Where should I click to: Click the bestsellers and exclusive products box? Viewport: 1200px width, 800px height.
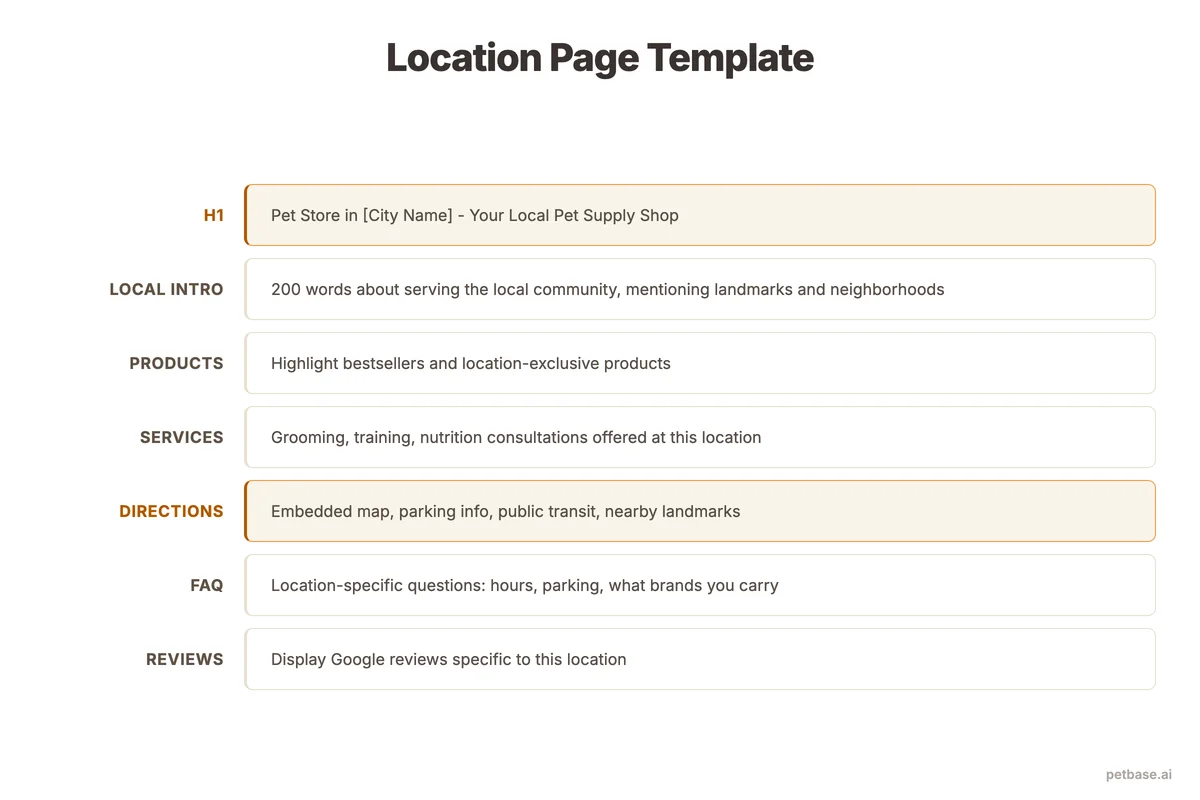tap(700, 363)
